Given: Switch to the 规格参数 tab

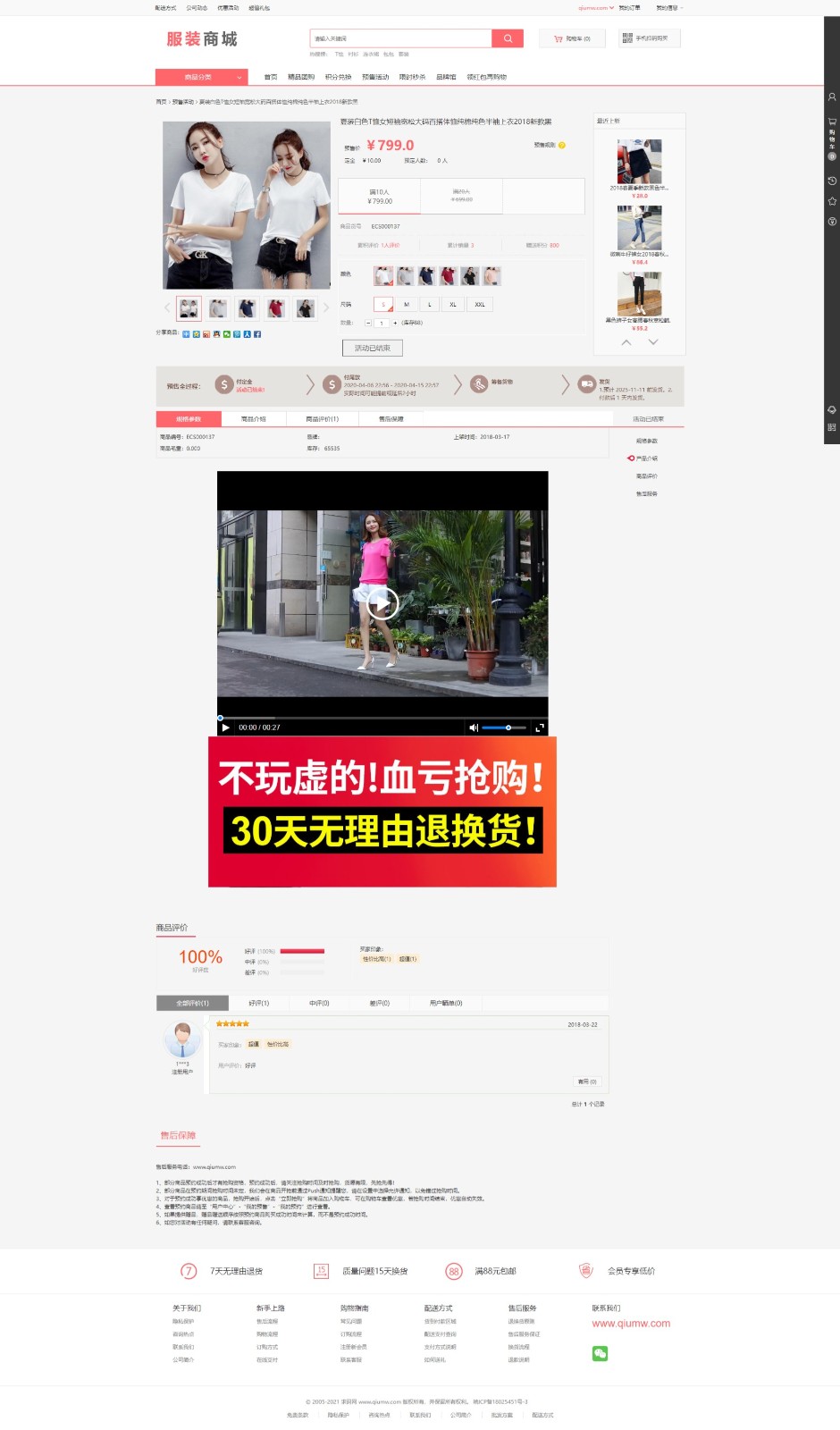Looking at the screenshot, I should point(189,418).
